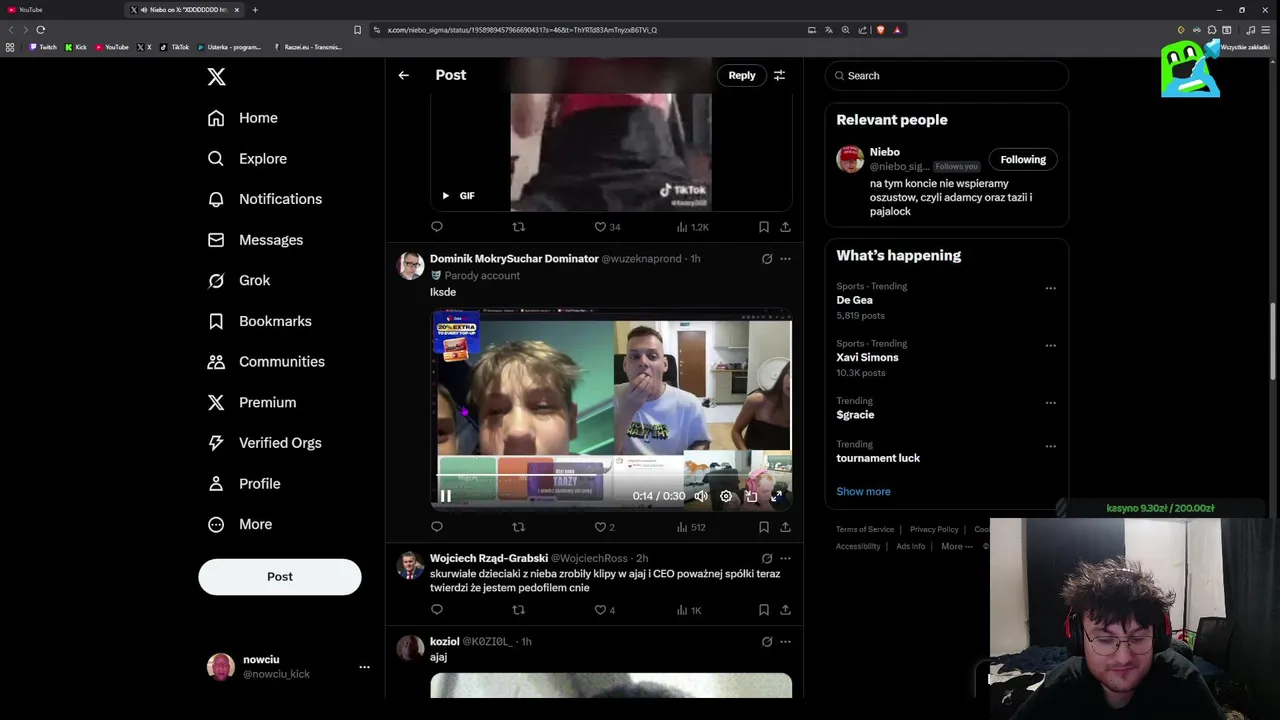
Task: Open more options on Wojciech Rząd-Grabski post
Action: (x=785, y=559)
